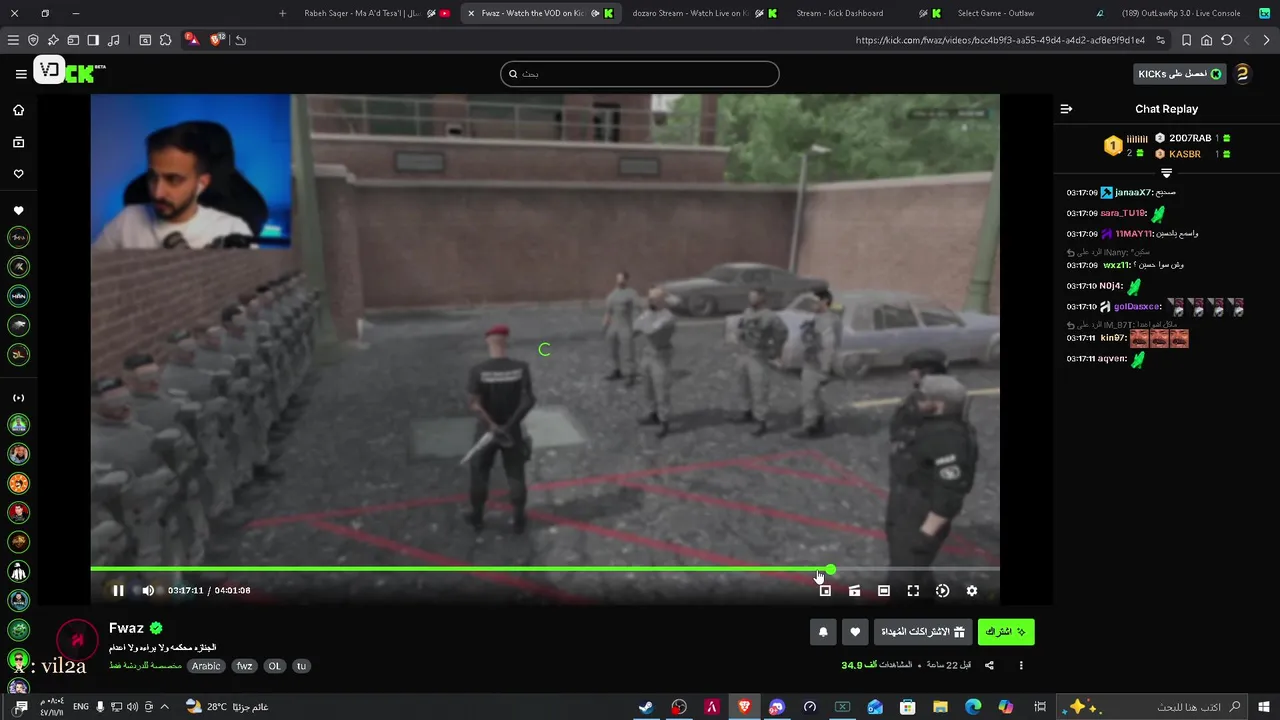Click janaaX7 username in chat
Screen dimensions: 1280x720
1132,192
